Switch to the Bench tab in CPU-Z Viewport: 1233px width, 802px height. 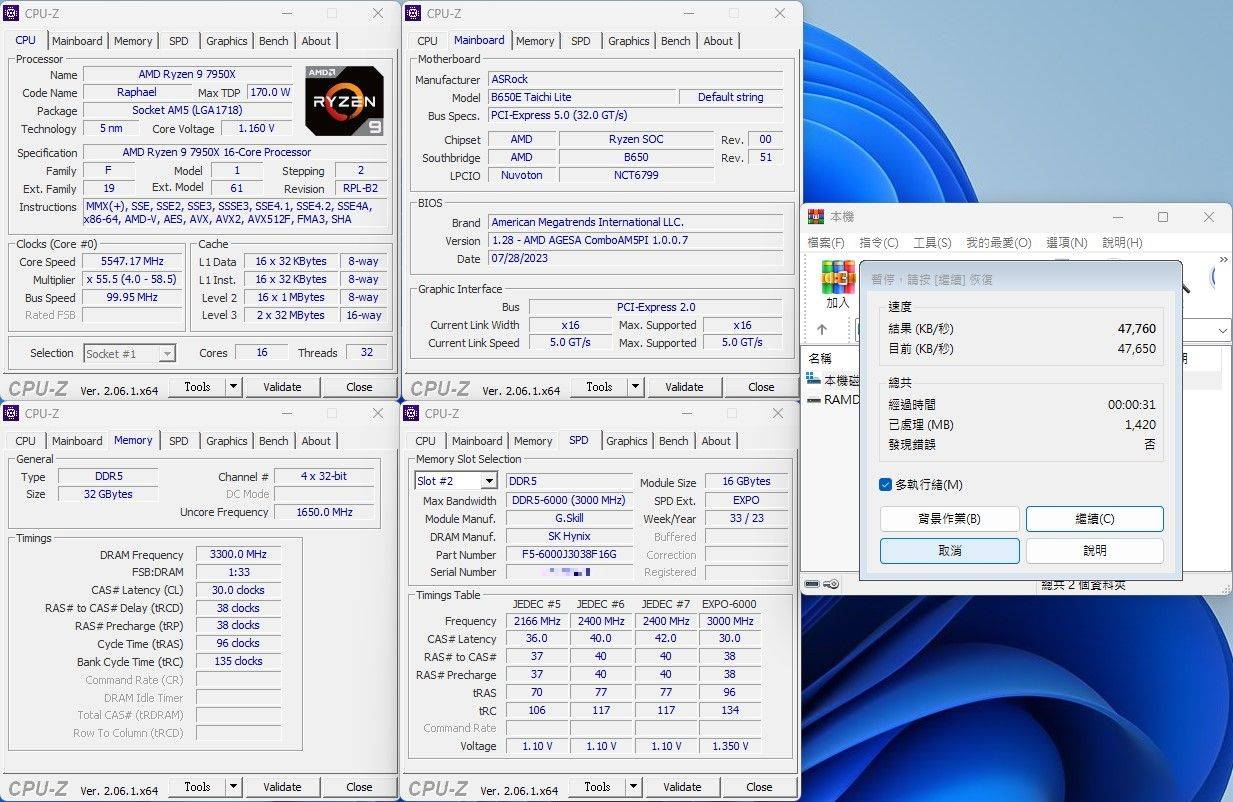(273, 40)
